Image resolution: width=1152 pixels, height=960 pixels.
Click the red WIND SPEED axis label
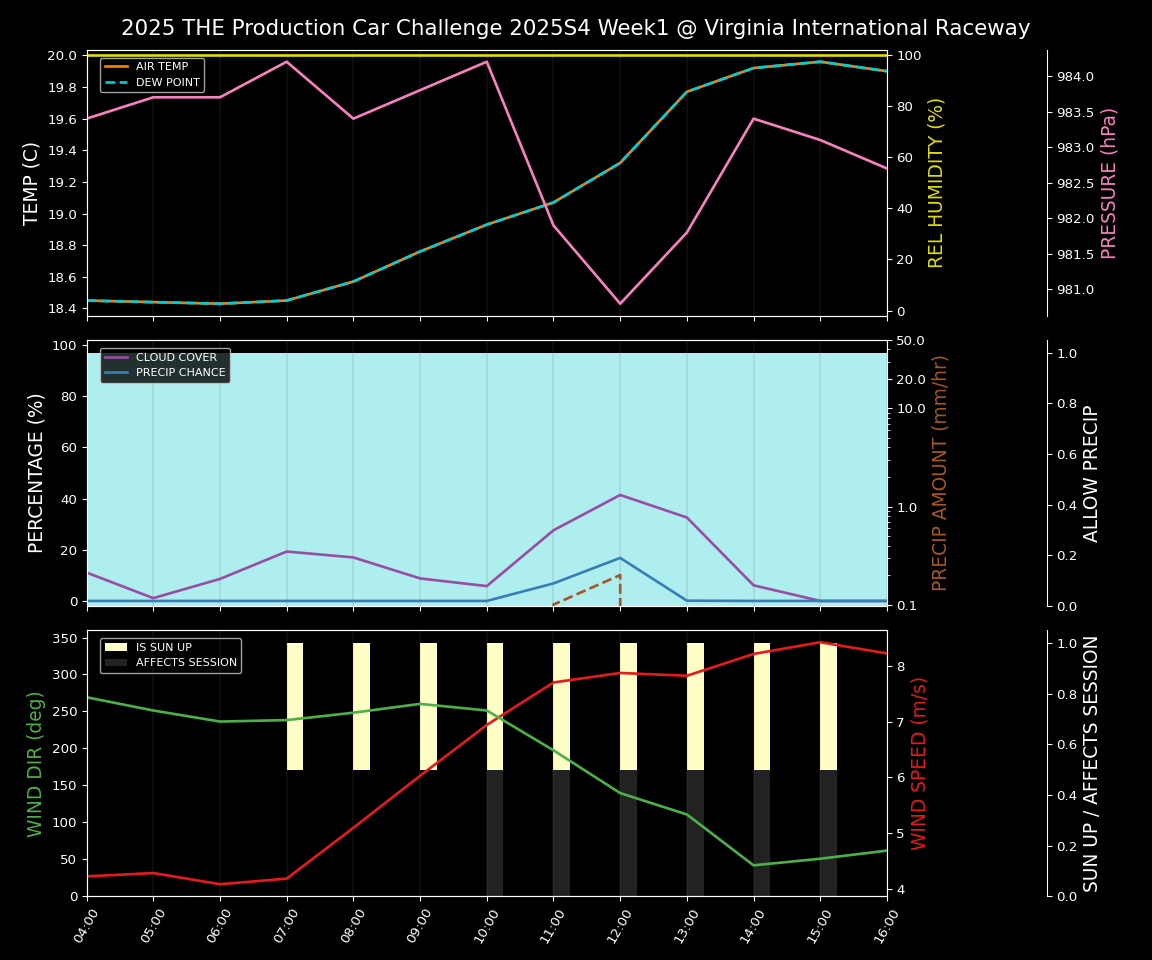(917, 764)
